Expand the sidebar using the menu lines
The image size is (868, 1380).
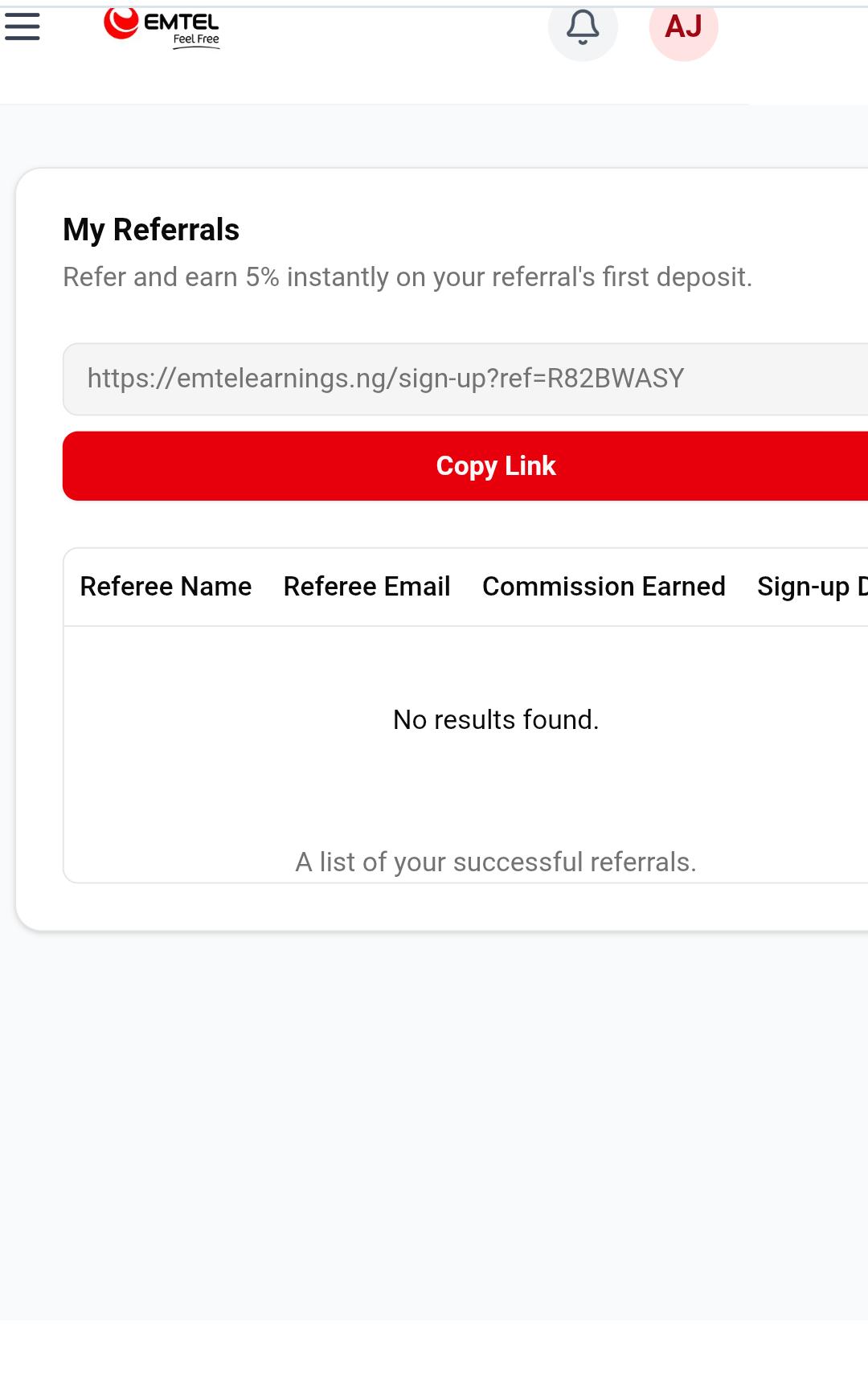tap(22, 24)
